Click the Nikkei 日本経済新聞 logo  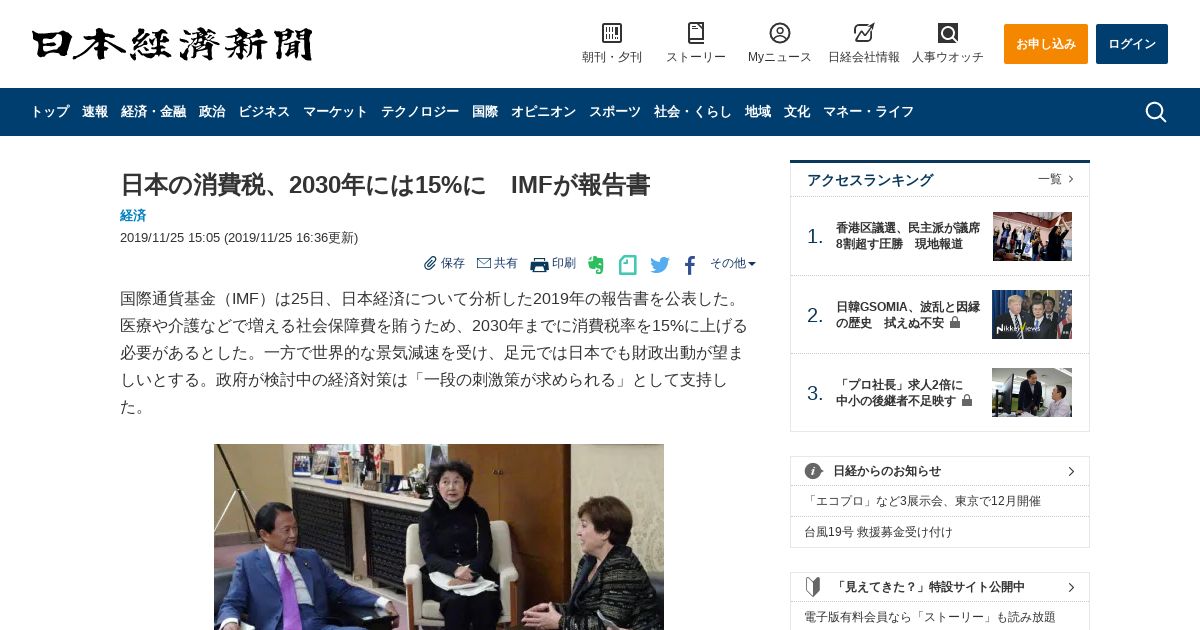coord(172,44)
